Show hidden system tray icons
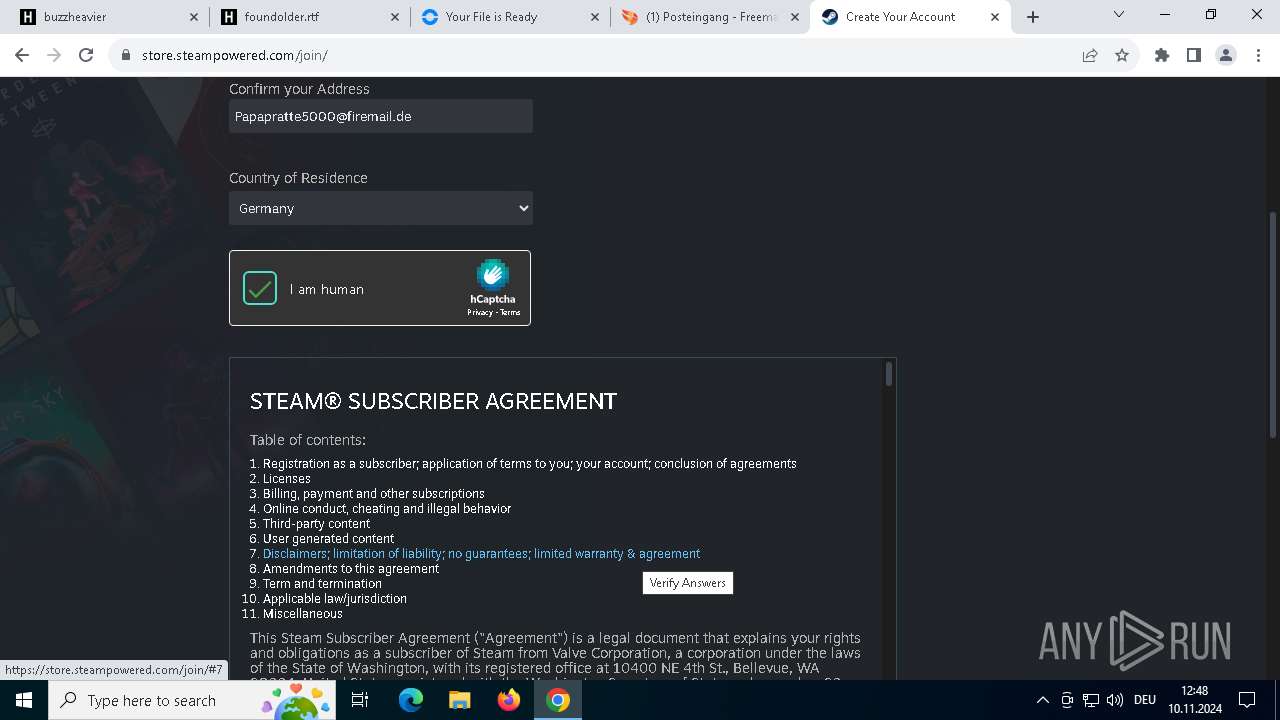 coord(1042,700)
